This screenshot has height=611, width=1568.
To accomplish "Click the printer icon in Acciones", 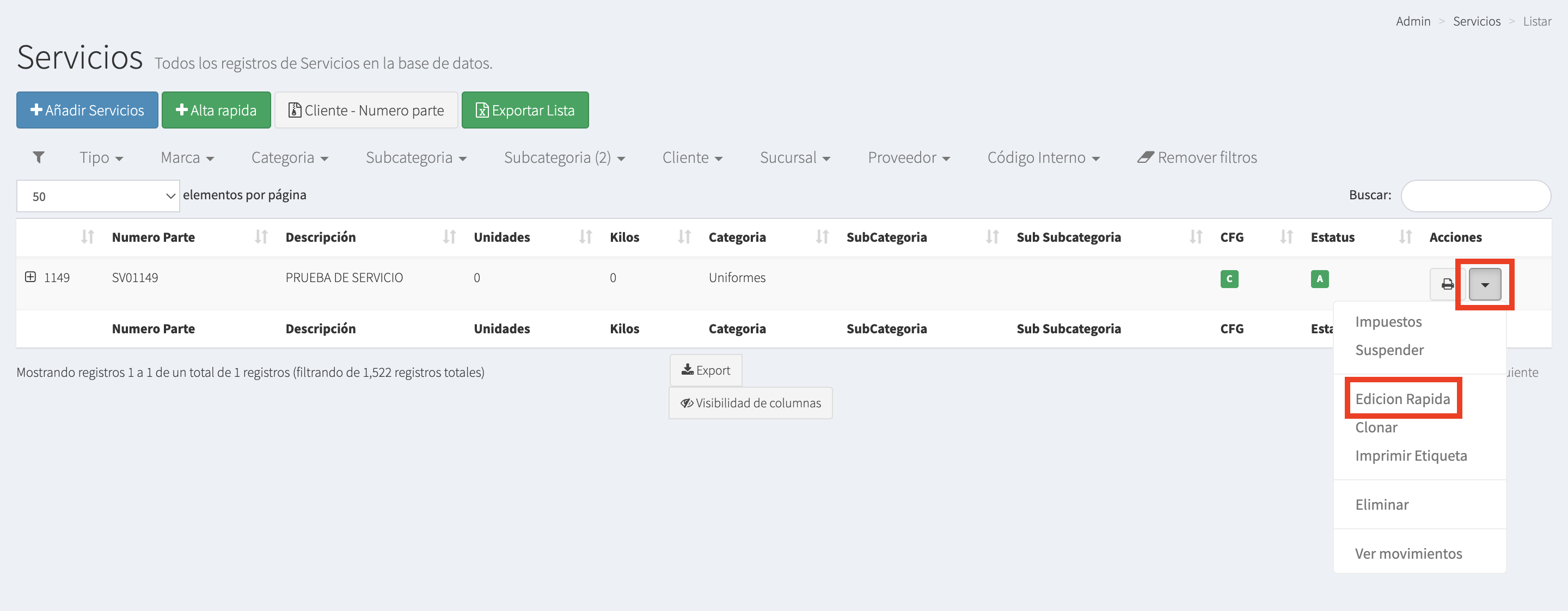I will (x=1447, y=284).
